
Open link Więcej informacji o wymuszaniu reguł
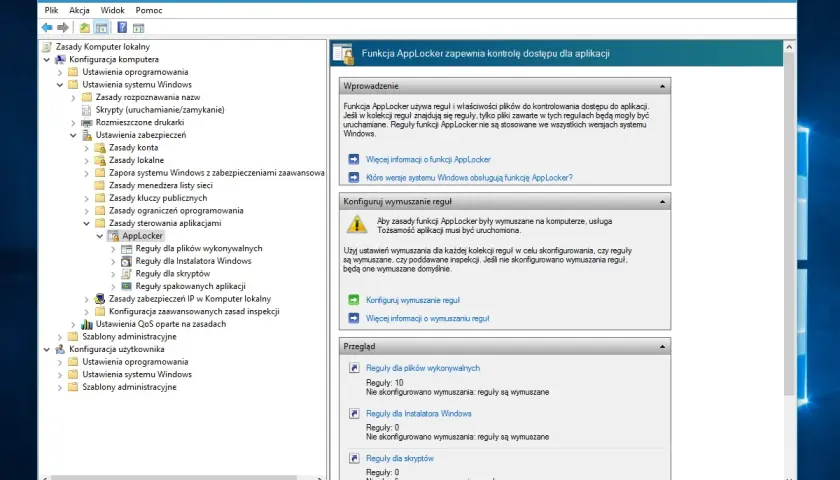[428, 318]
